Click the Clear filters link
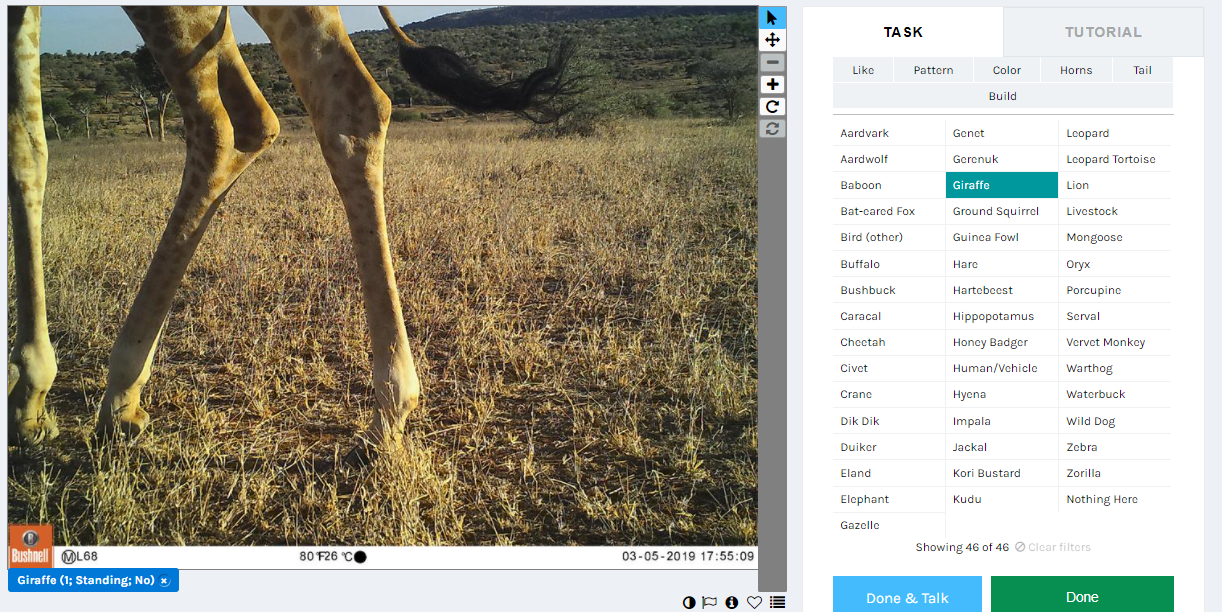This screenshot has width=1222, height=612. click(x=1052, y=547)
